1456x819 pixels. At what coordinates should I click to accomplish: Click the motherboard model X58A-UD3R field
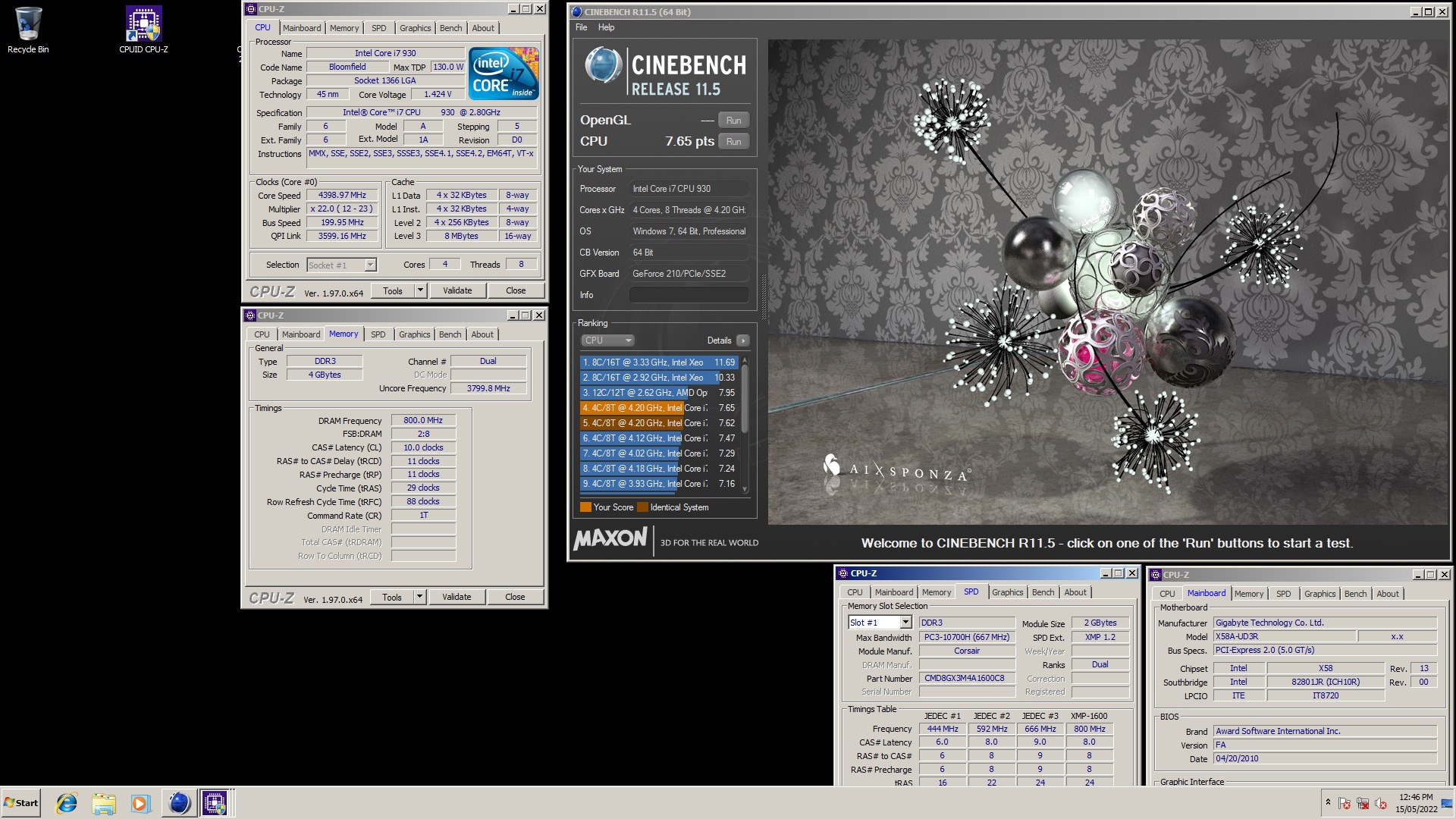pyautogui.click(x=1285, y=636)
